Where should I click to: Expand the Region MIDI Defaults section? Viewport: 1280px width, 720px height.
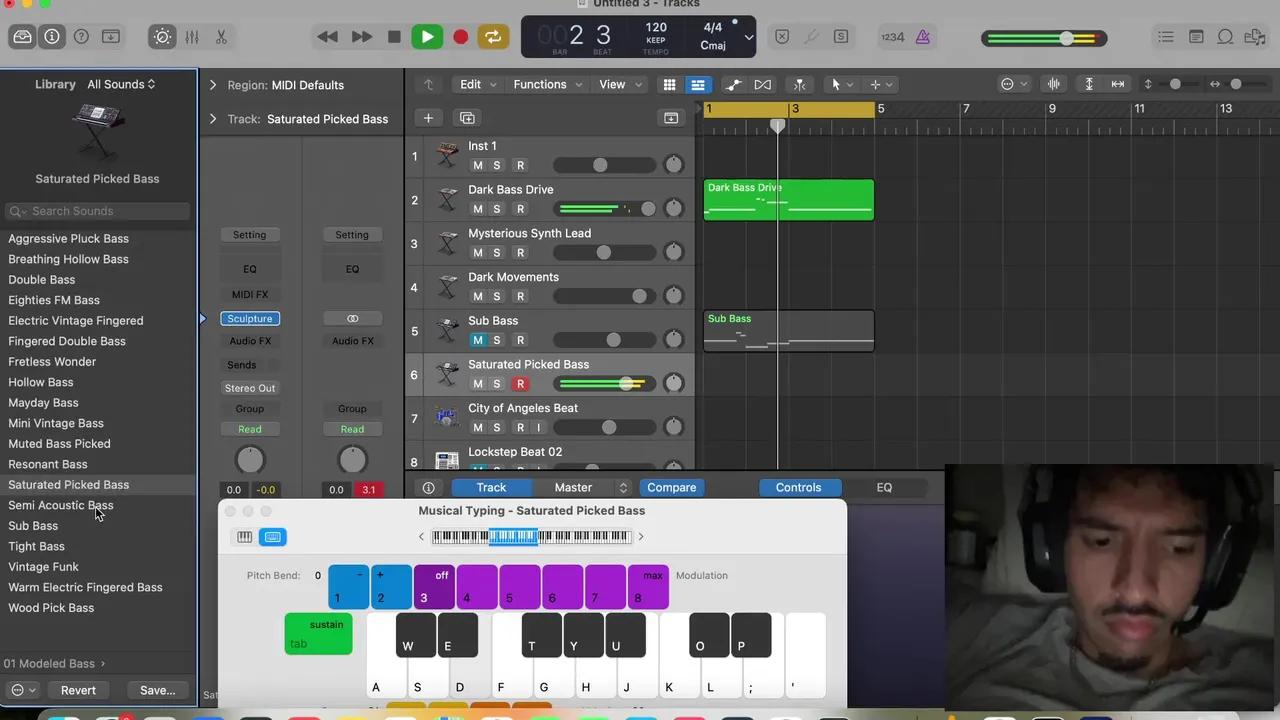pyautogui.click(x=212, y=85)
